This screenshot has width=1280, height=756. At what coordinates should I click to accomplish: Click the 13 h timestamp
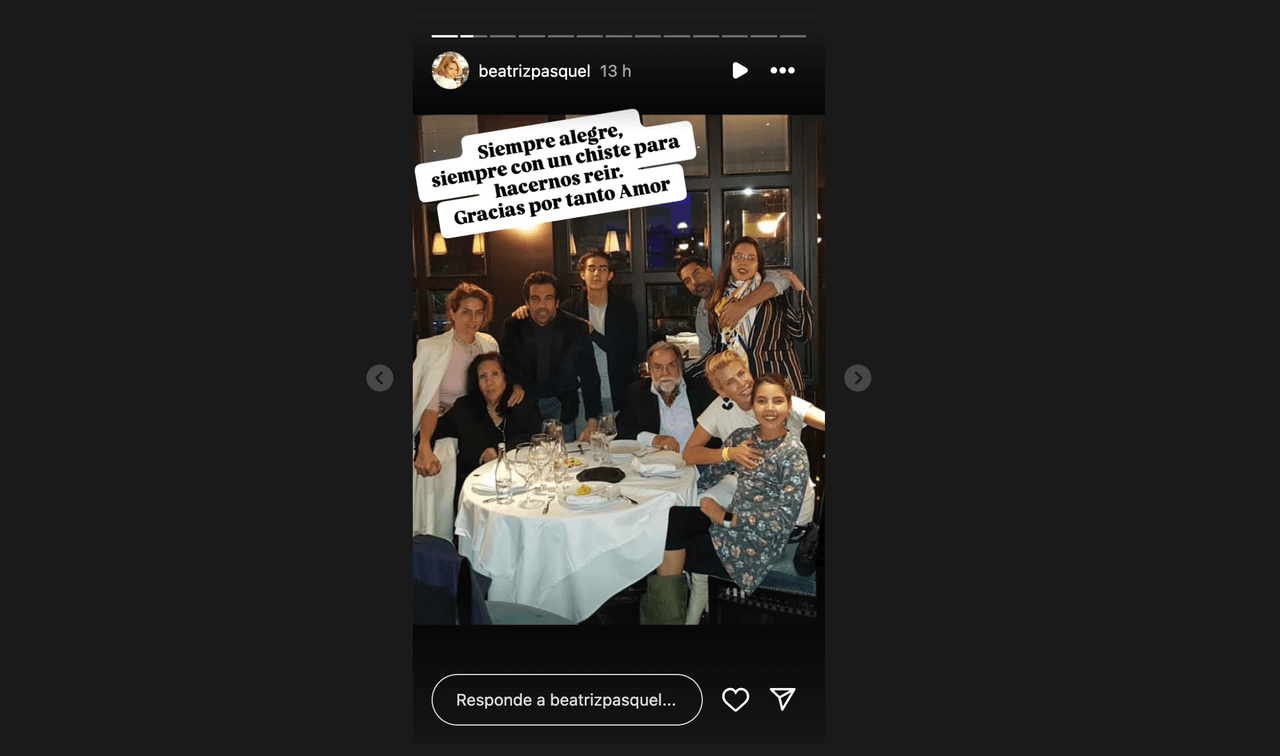(615, 71)
